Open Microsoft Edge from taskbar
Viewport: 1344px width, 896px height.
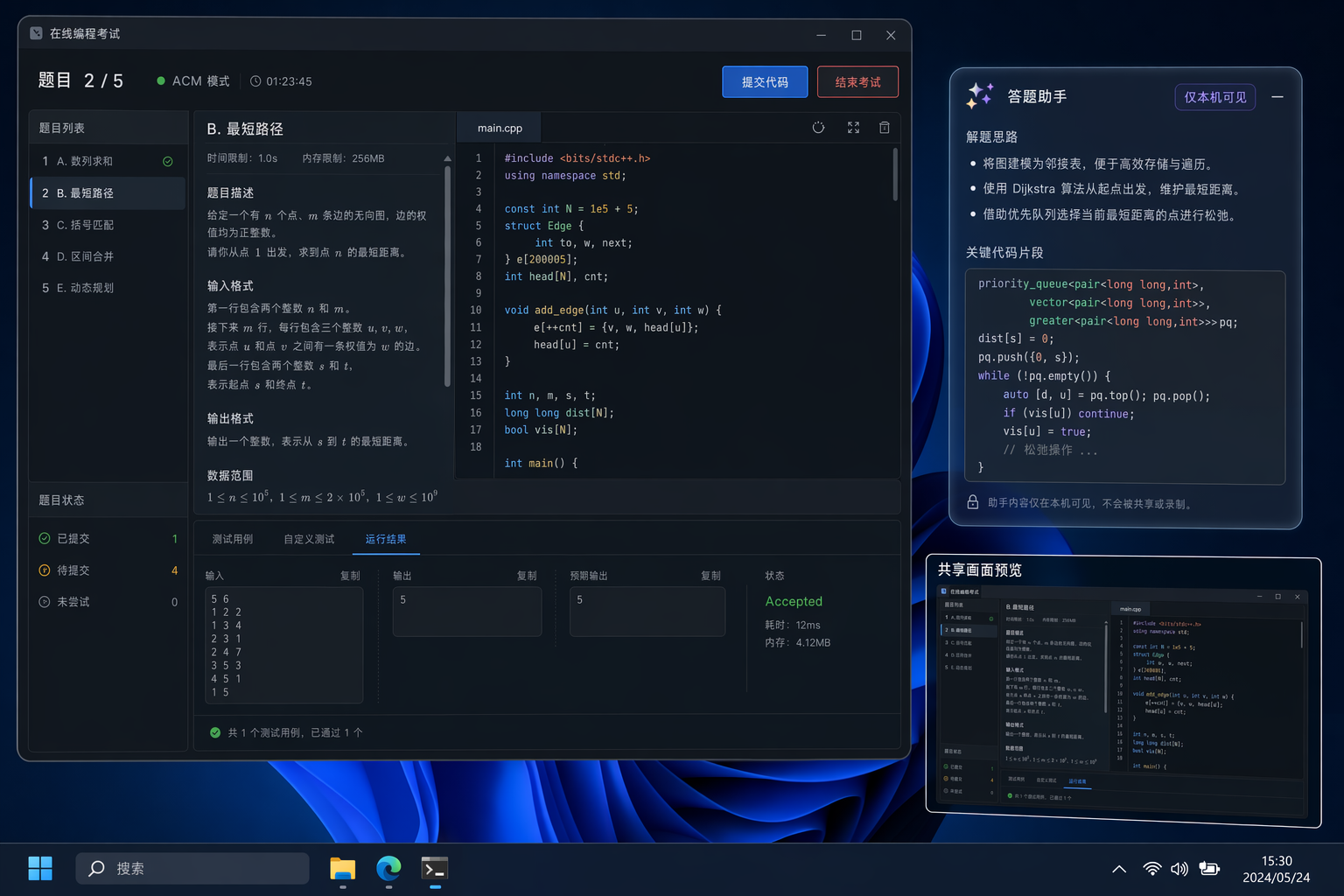388,868
